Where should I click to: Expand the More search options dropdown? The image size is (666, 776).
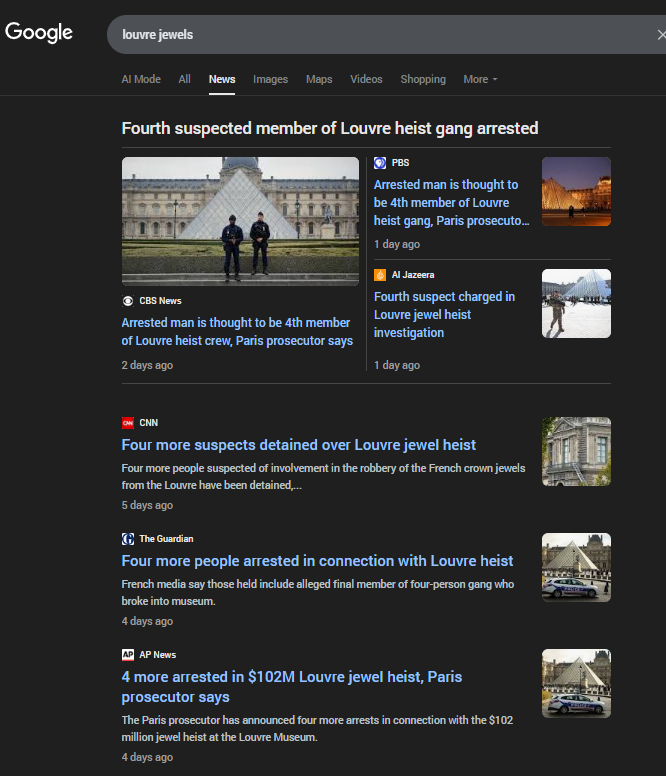[x=480, y=79]
